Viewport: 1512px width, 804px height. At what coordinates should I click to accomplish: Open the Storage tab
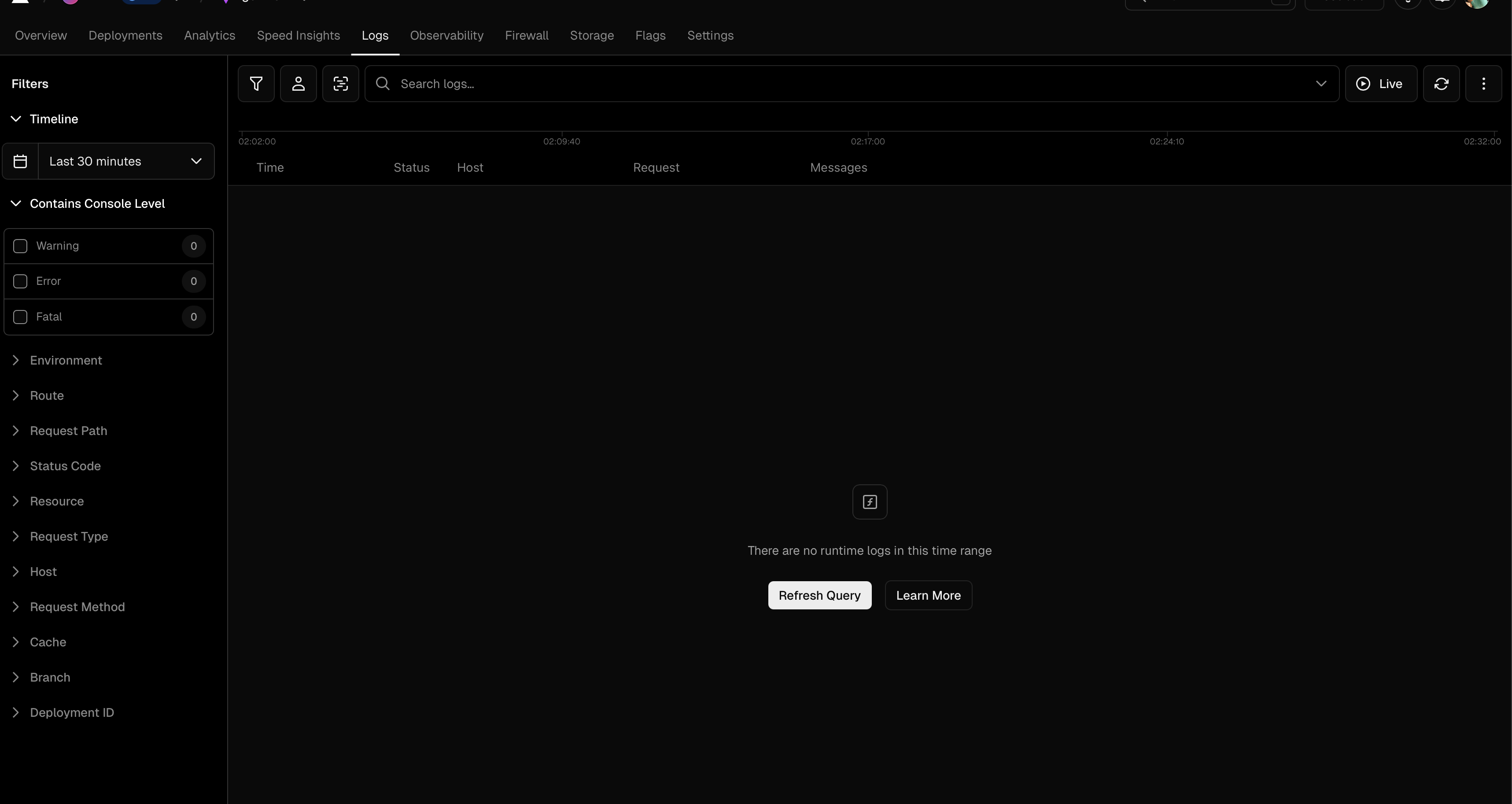tap(592, 36)
